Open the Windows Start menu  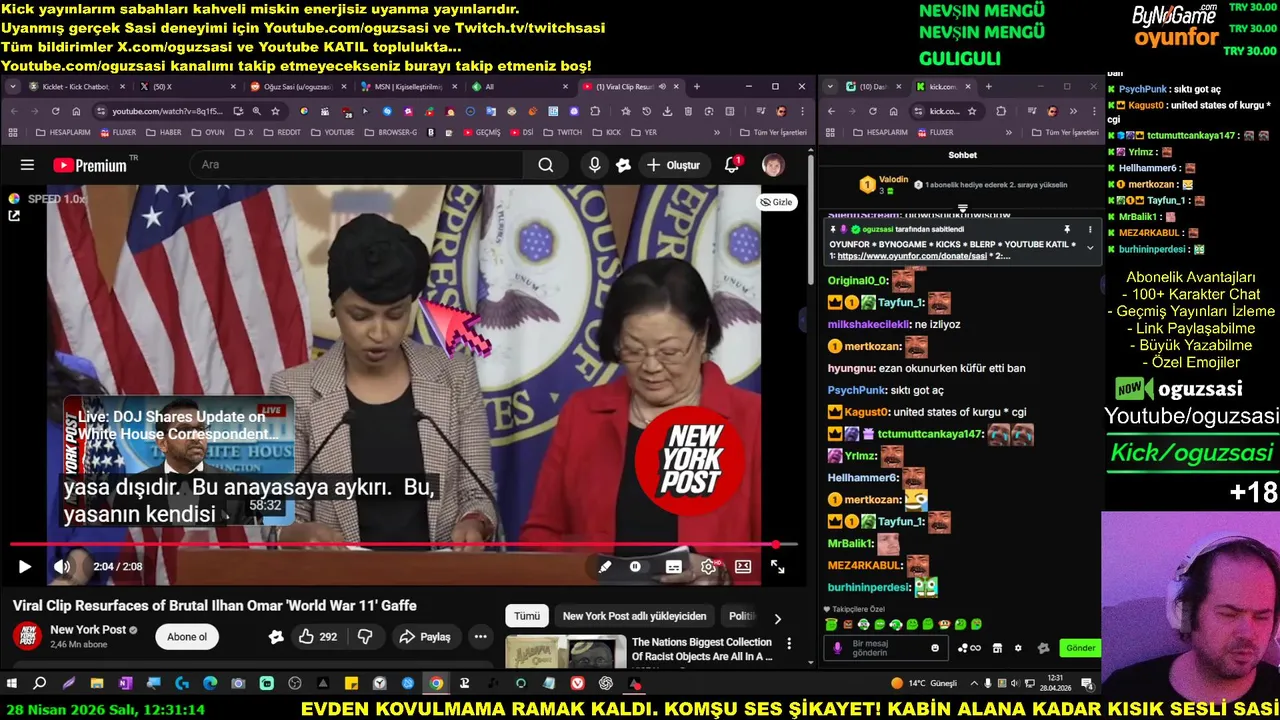click(12, 684)
